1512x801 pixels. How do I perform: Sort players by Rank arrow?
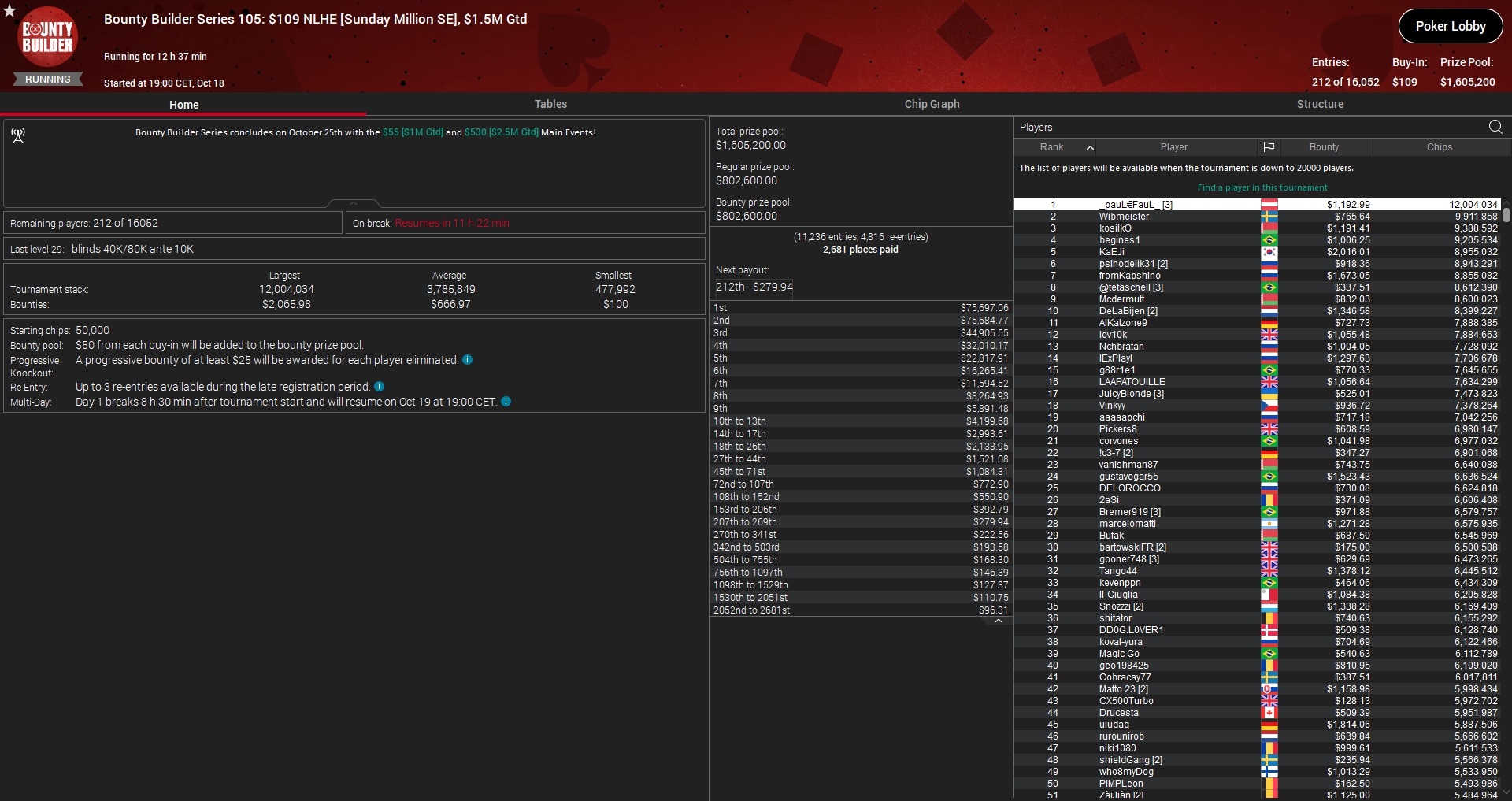tap(1090, 147)
